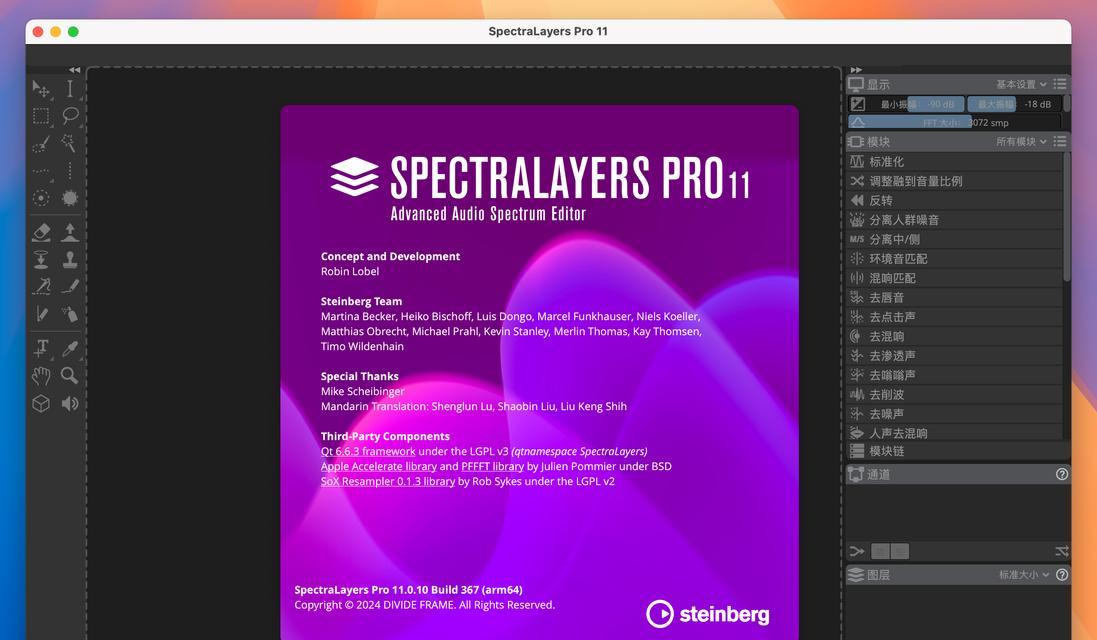The height and width of the screenshot is (640, 1097).
Task: Collapse the right panel with double arrows
Action: 856,70
